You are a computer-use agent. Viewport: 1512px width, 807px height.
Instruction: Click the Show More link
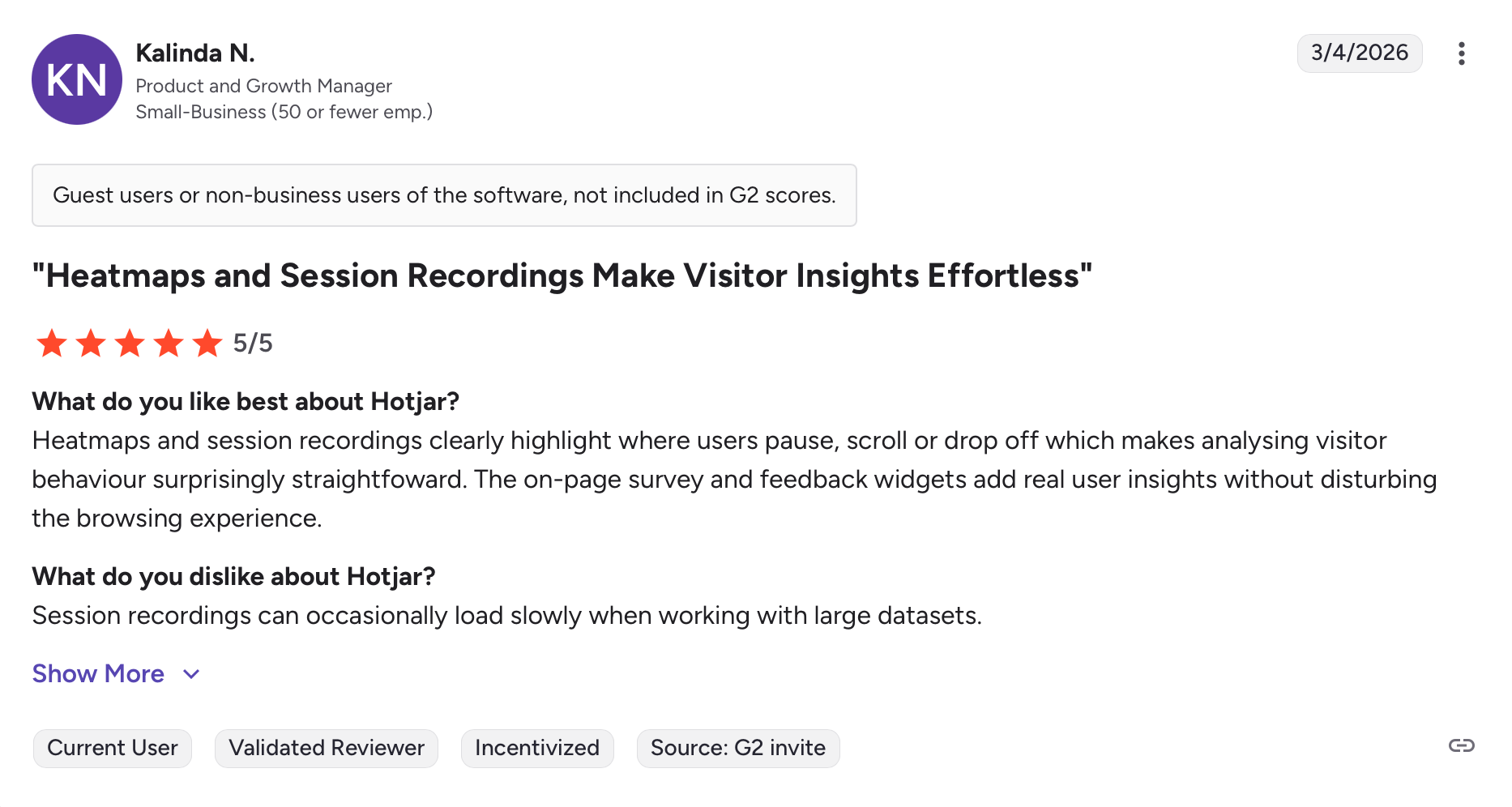click(98, 674)
